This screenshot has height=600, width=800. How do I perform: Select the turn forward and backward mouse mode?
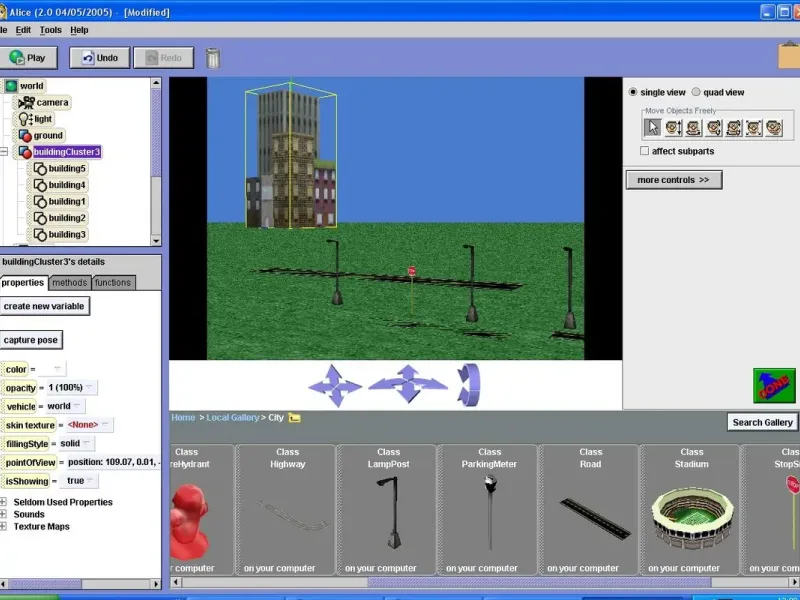coord(714,128)
